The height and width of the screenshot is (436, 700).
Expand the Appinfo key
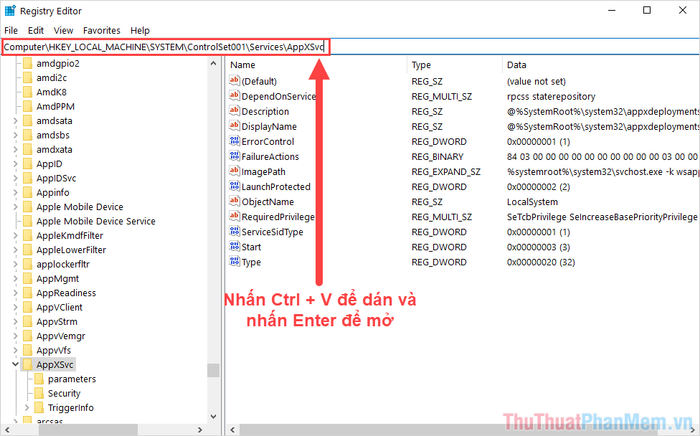tap(15, 192)
